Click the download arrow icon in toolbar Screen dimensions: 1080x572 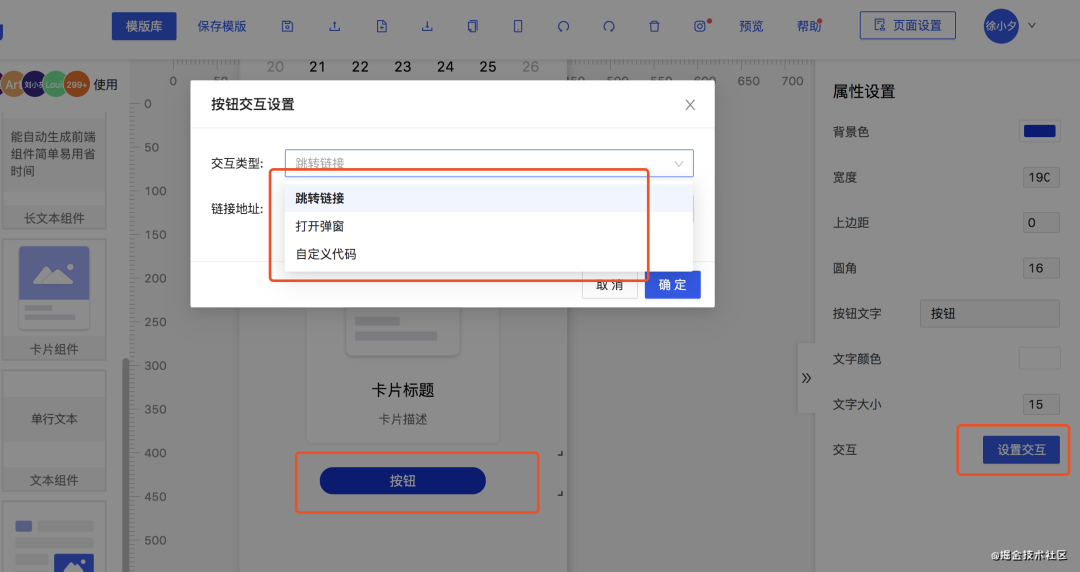point(427,26)
